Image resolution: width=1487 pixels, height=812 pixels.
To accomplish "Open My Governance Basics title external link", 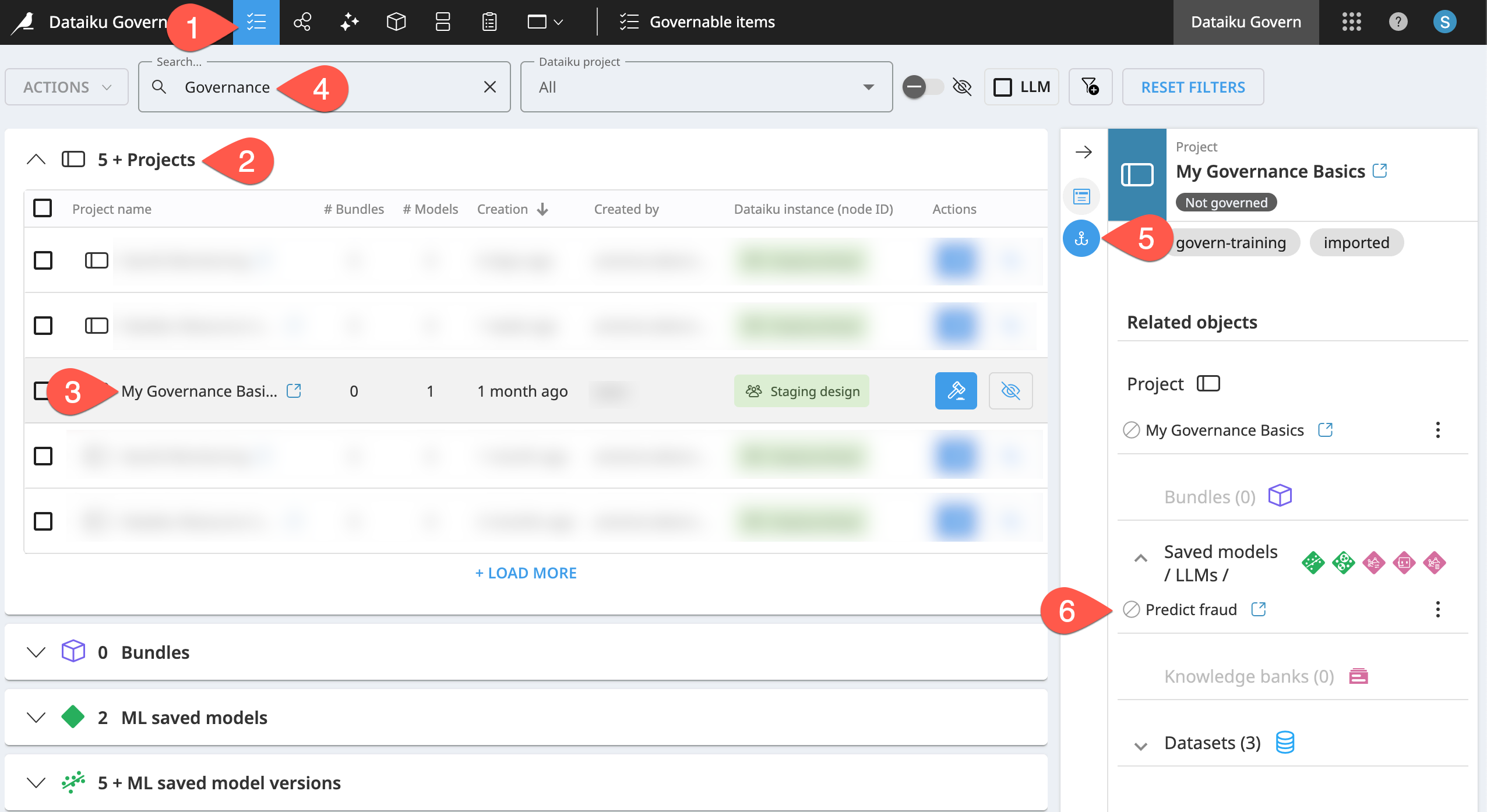I will point(1380,171).
